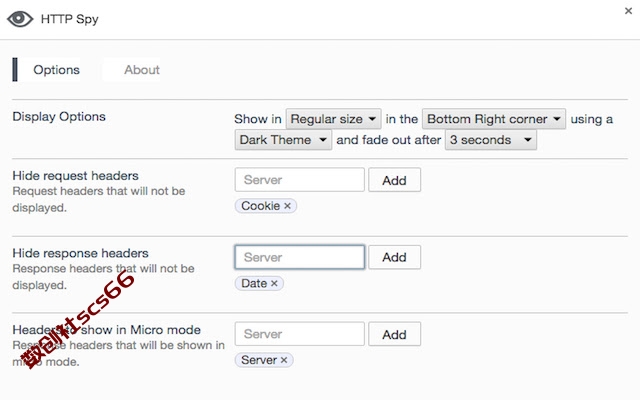The image size is (640, 400).
Task: Click Add for hide request headers
Action: tap(394, 180)
